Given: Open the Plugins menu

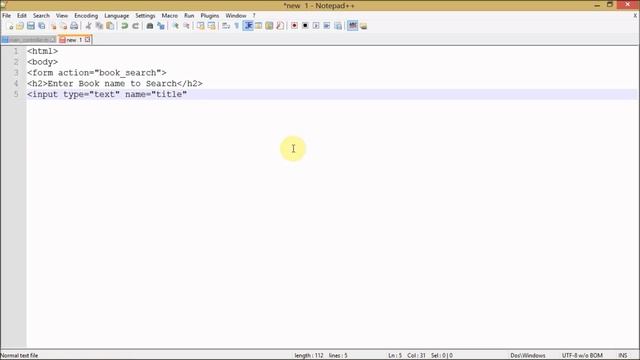Looking at the screenshot, I should click(209, 16).
